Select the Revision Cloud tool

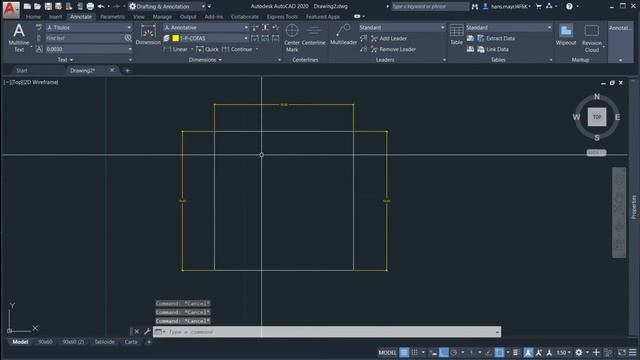(x=591, y=38)
